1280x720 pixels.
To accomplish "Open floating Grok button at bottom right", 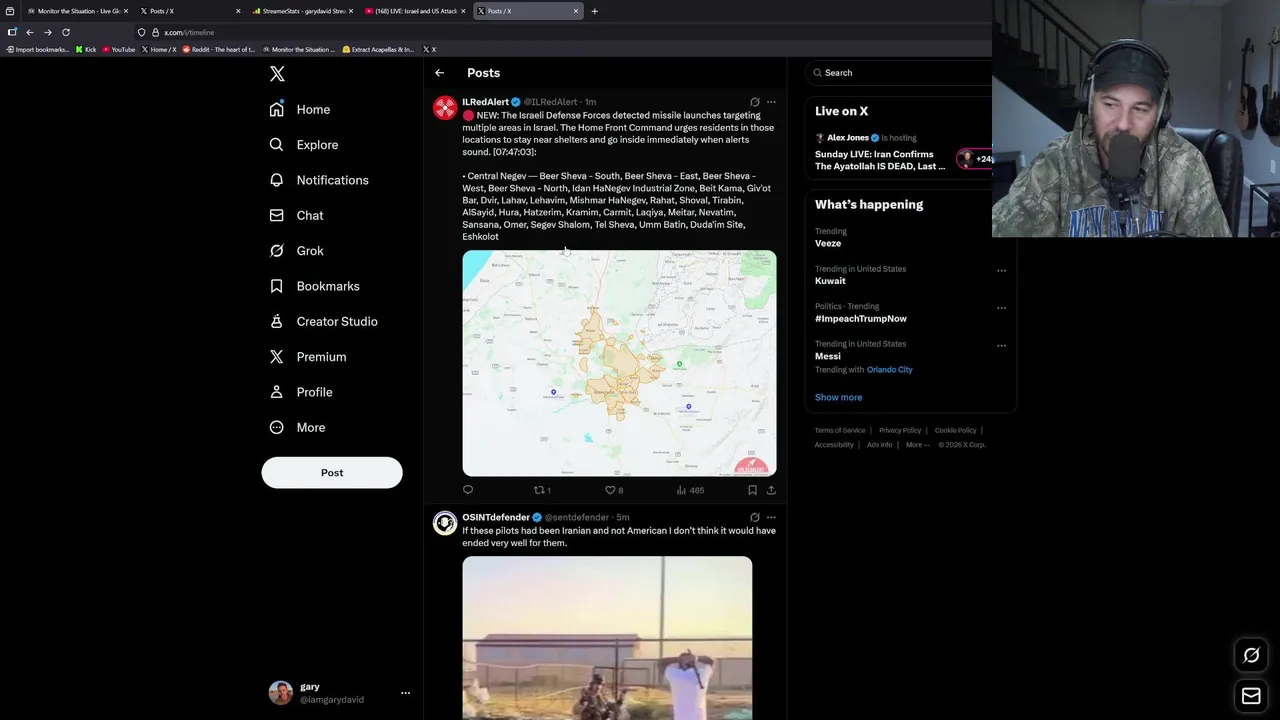I will click(x=1251, y=656).
